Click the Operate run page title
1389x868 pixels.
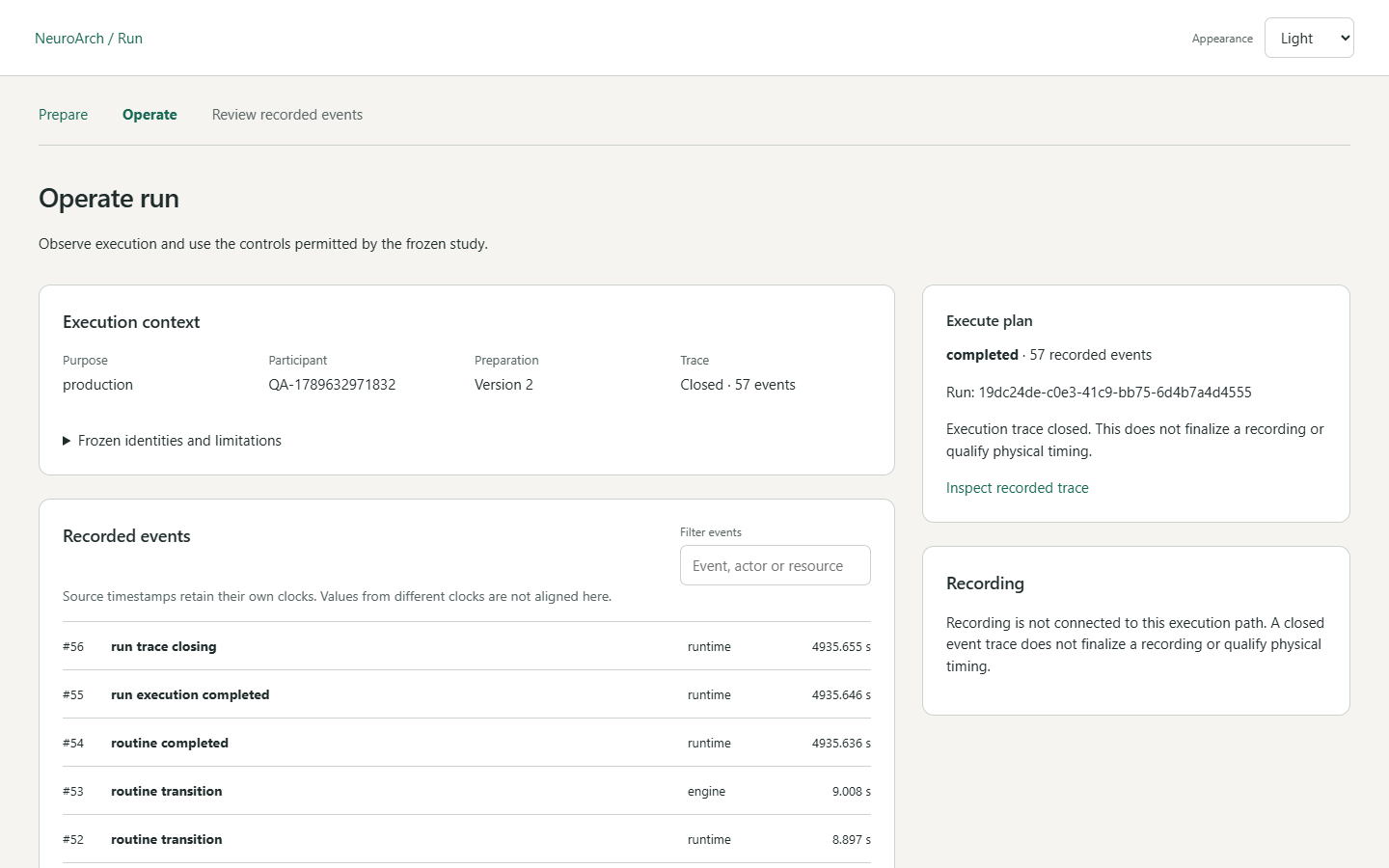pos(109,199)
